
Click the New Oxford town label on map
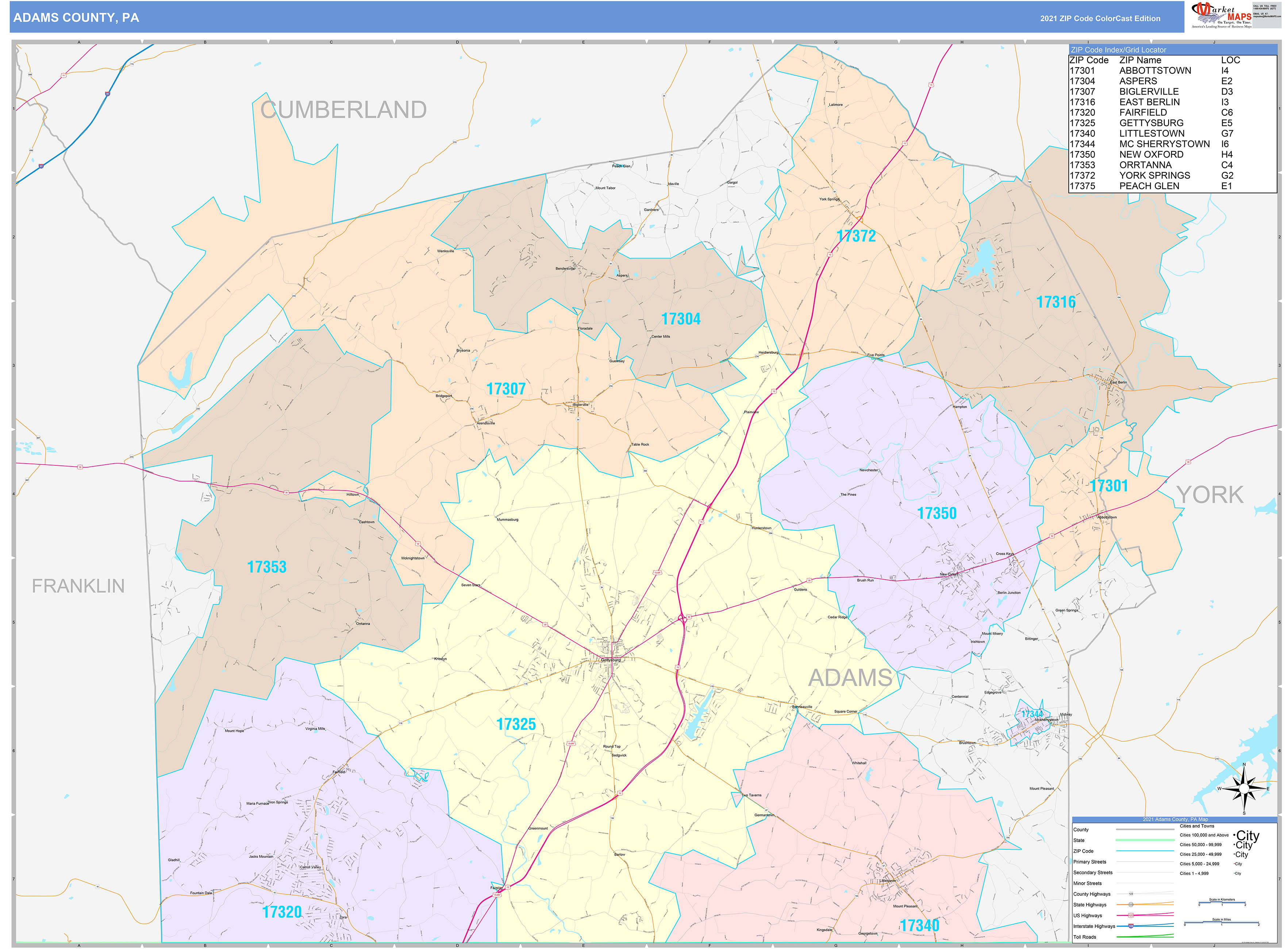pyautogui.click(x=949, y=574)
